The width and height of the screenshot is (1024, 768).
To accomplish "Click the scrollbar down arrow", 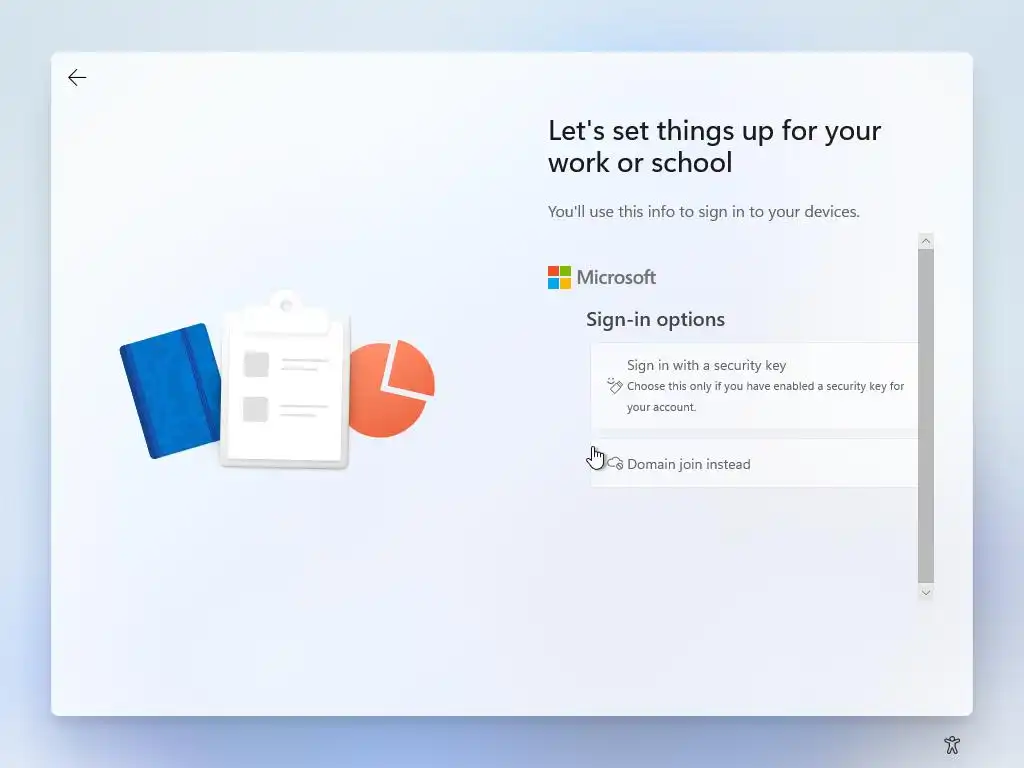I will point(925,592).
